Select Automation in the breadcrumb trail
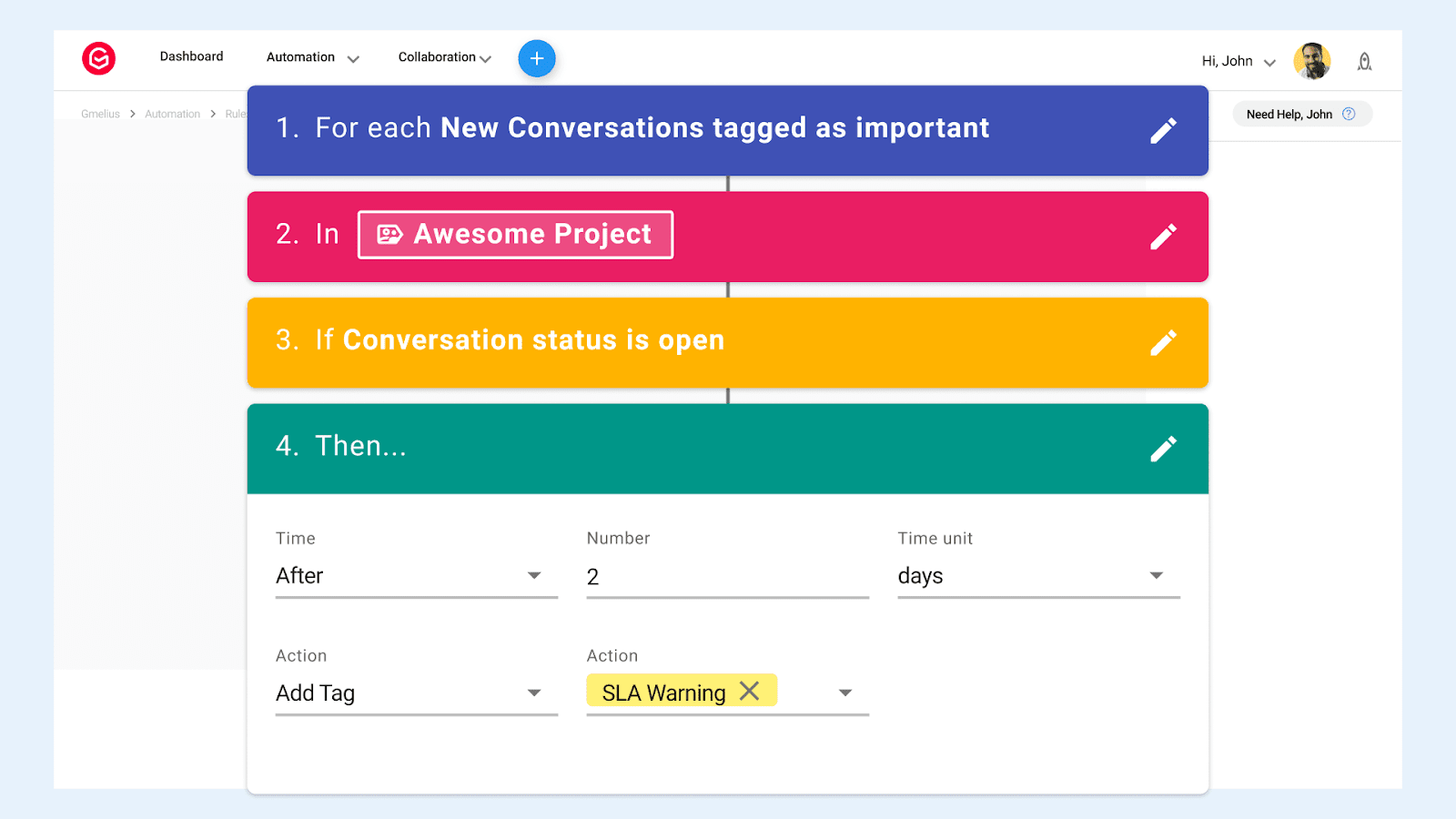The height and width of the screenshot is (819, 1456). (x=172, y=114)
